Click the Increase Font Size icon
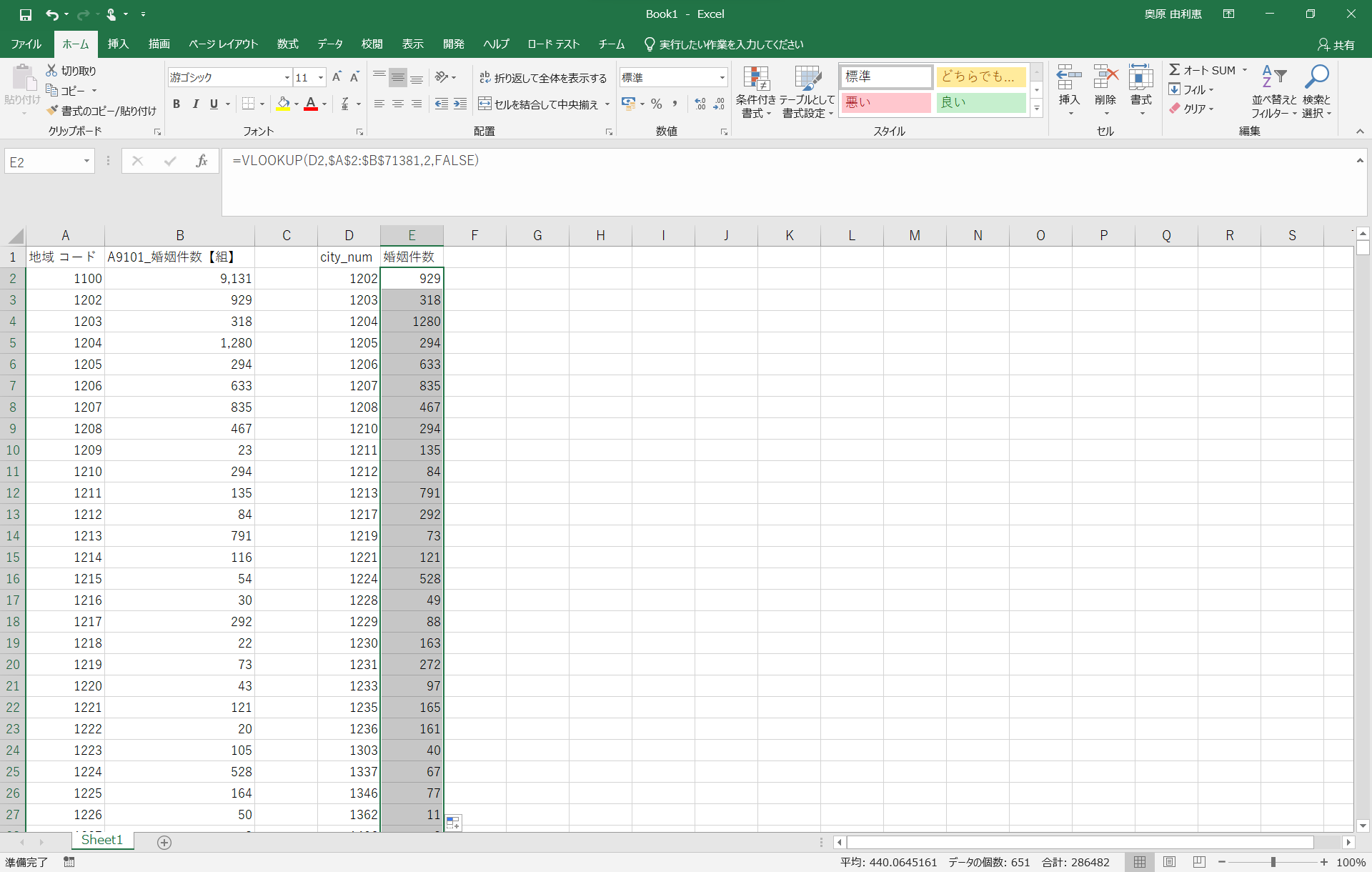1372x872 pixels. tap(337, 77)
